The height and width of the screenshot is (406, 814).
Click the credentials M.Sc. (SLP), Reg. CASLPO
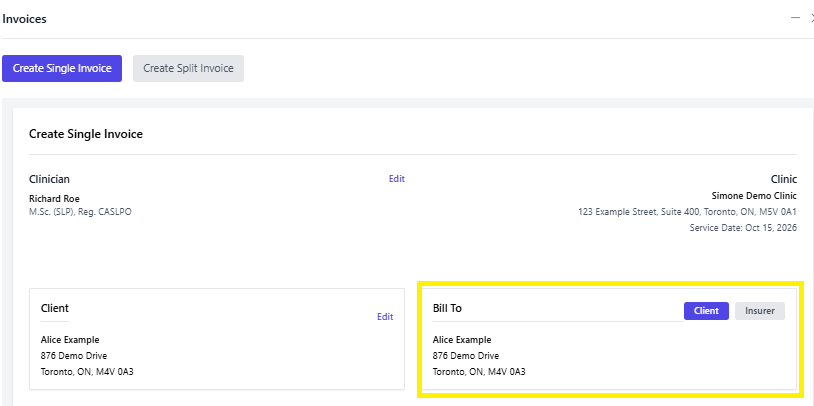point(80,212)
